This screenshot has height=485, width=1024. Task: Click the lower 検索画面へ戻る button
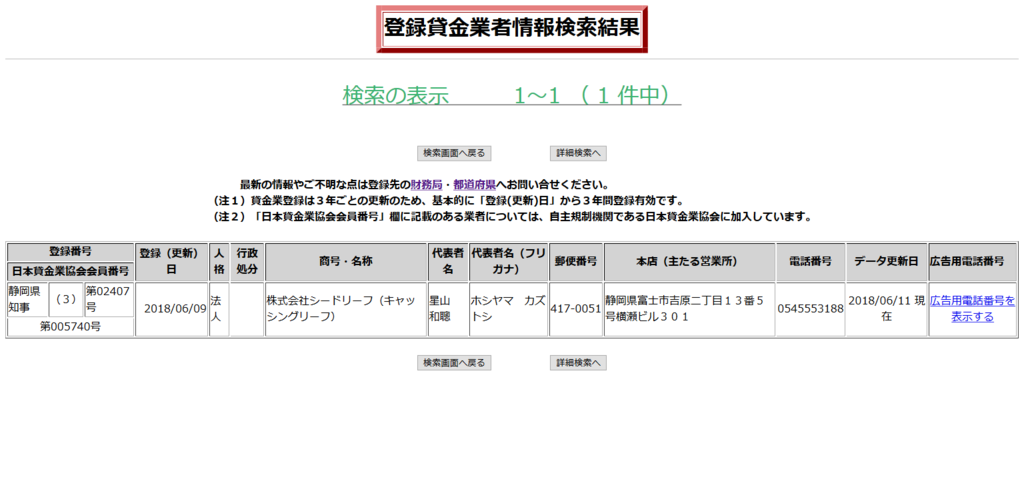pyautogui.click(x=454, y=363)
